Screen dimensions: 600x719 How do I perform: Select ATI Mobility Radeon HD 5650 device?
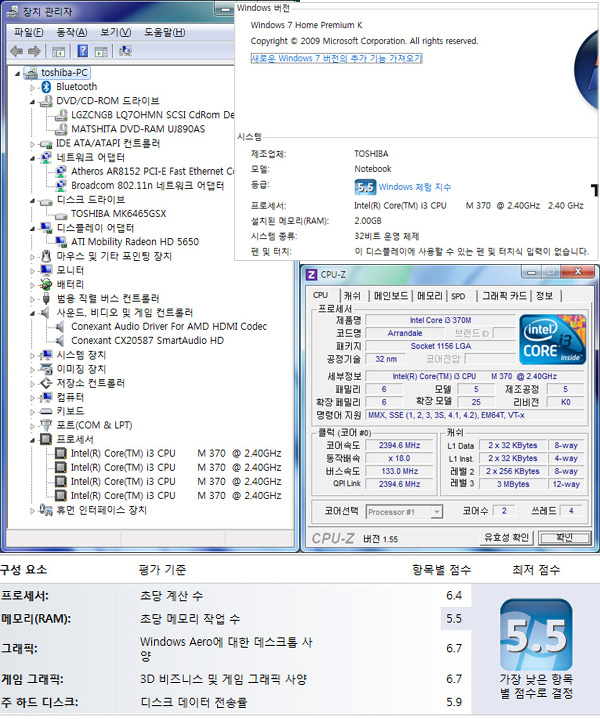coord(135,242)
